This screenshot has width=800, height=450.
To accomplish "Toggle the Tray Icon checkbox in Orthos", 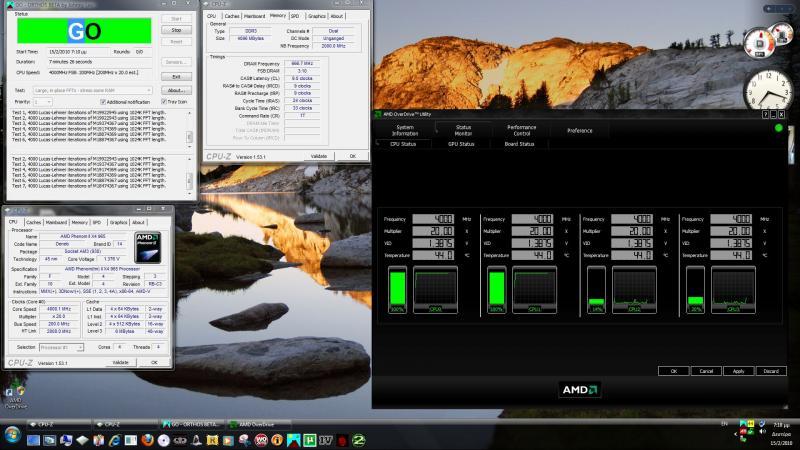I will 162,102.
